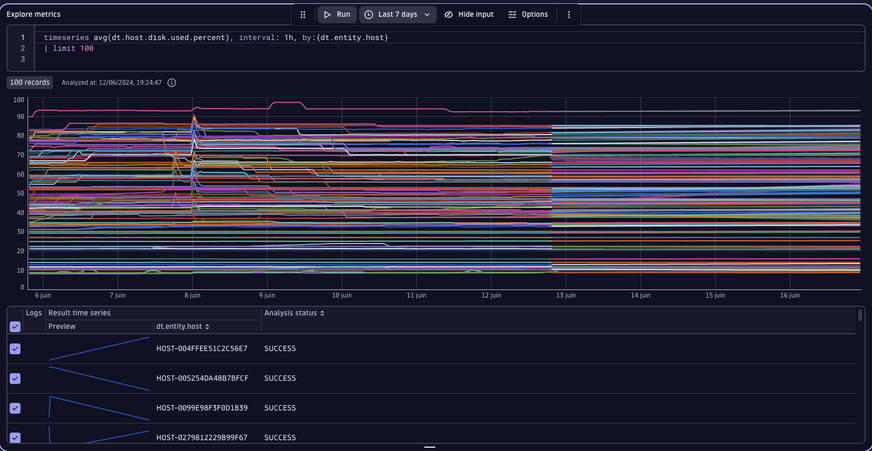Toggle the select-all checkbox in table header
The width and height of the screenshot is (872, 451).
[x=15, y=327]
